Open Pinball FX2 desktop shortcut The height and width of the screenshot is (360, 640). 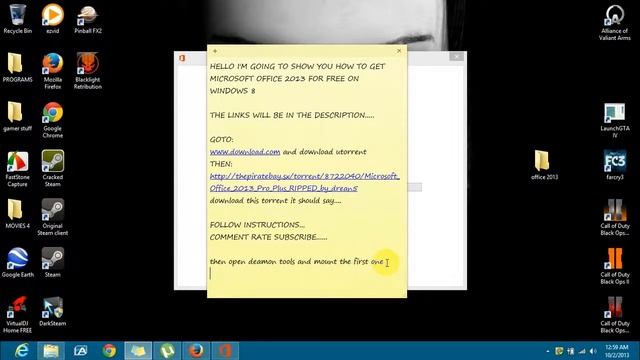pyautogui.click(x=88, y=19)
